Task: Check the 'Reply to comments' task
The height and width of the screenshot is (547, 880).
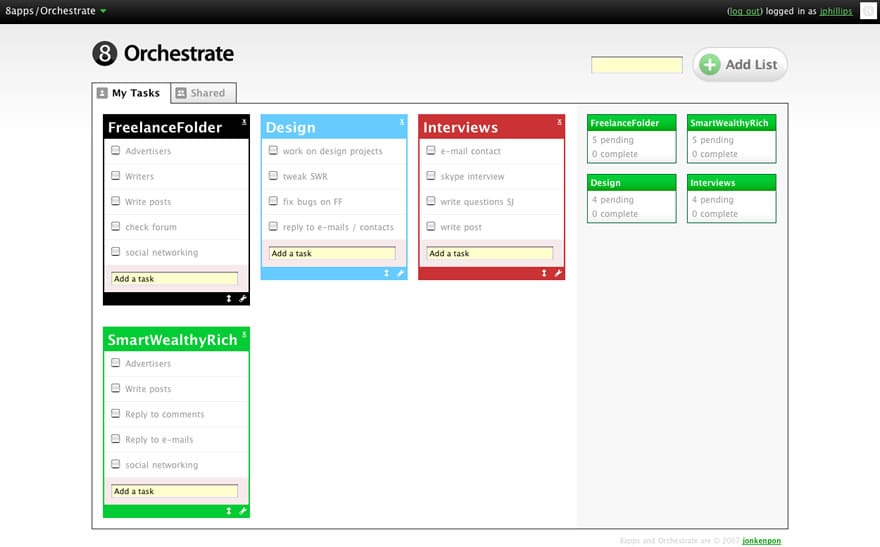Action: [x=116, y=414]
